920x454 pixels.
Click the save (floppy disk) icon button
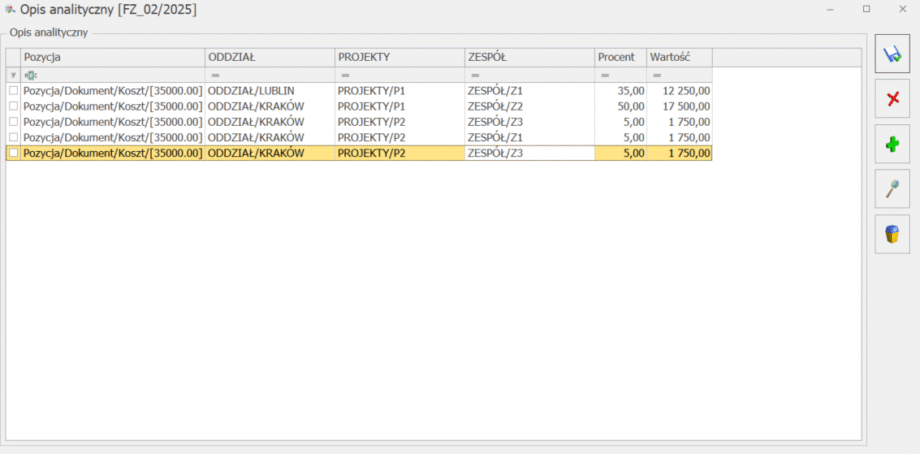pos(892,53)
